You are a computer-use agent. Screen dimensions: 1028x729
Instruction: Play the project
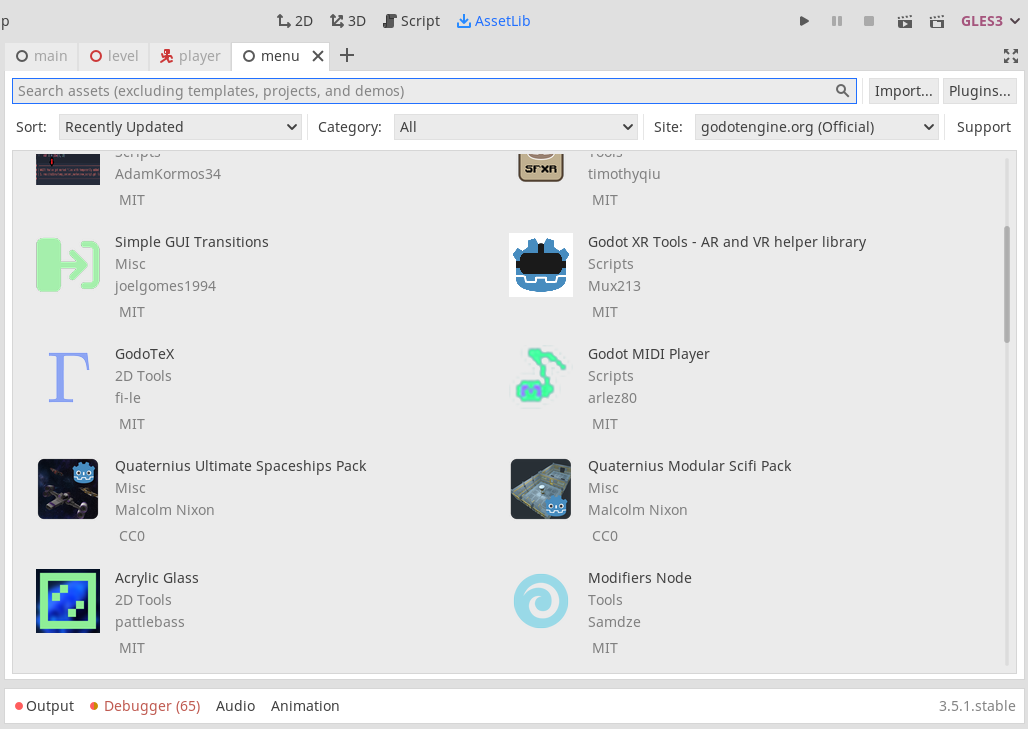(x=804, y=21)
